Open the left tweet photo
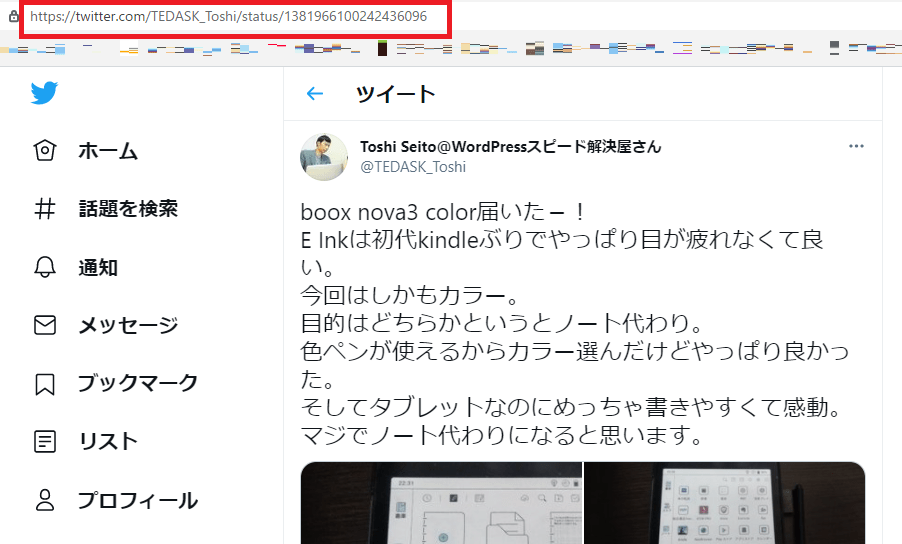 point(441,503)
